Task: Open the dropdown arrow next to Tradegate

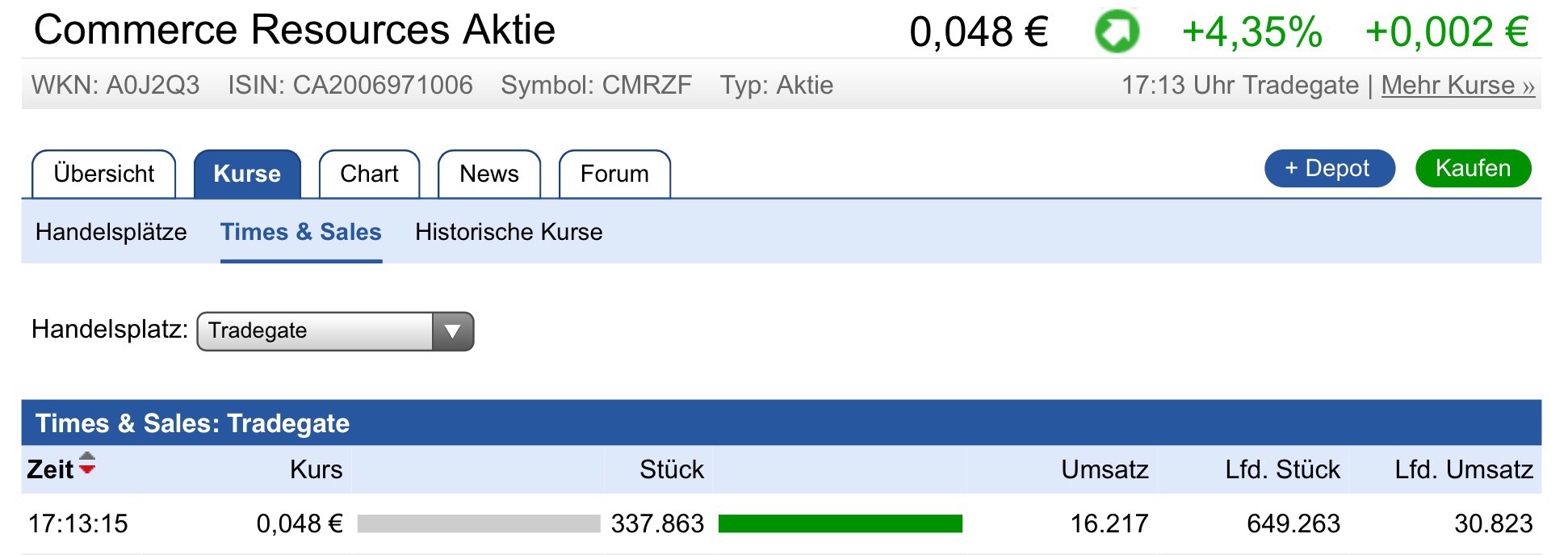Action: pos(452,331)
